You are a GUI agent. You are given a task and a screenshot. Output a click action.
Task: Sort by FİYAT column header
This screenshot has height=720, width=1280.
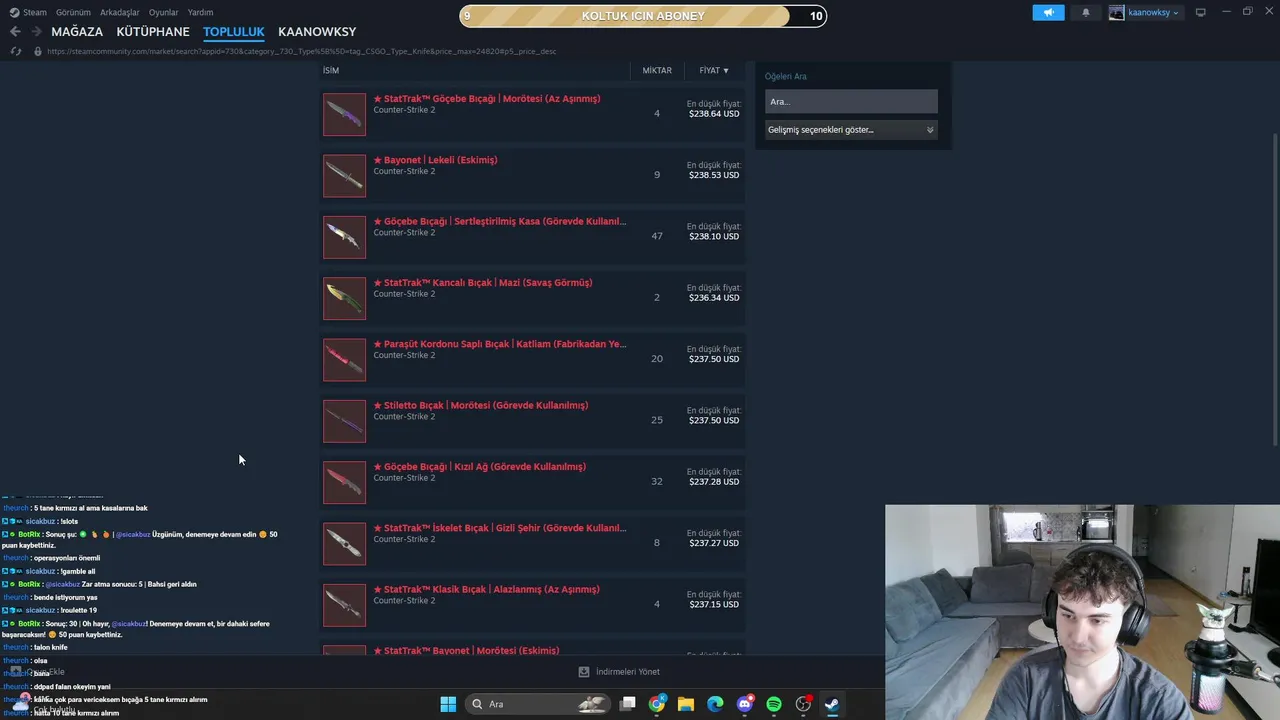point(714,70)
